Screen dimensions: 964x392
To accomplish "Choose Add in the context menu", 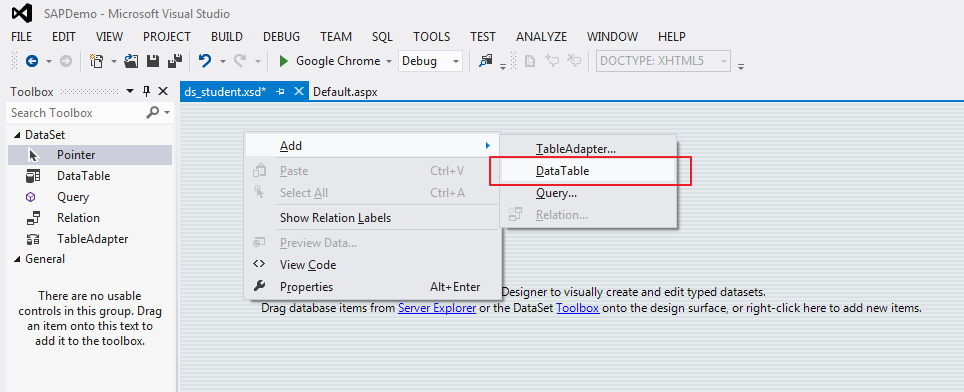I will click(373, 146).
